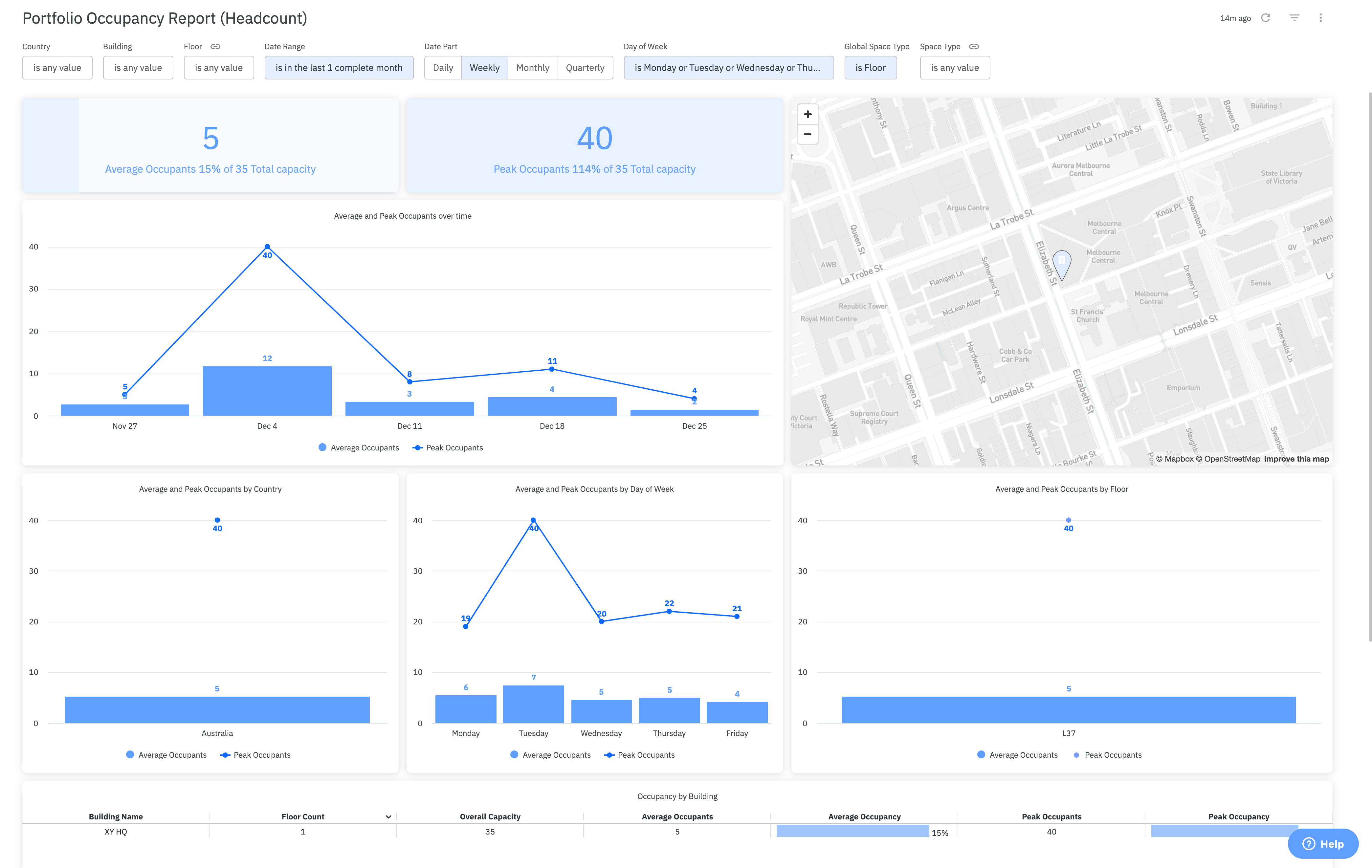Screen dimensions: 1372x868
Task: Sort by the Peak Occupants column header
Action: pyautogui.click(x=1051, y=817)
